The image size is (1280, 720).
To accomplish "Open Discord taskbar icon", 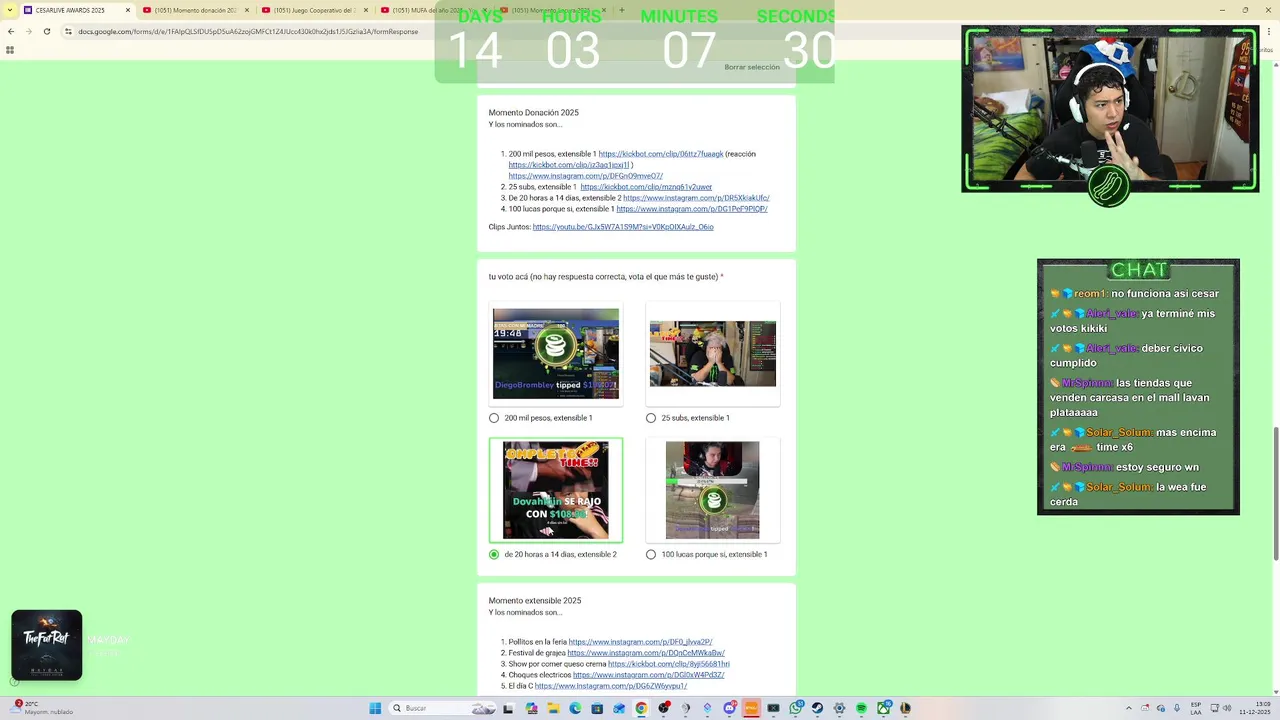I will (729, 708).
